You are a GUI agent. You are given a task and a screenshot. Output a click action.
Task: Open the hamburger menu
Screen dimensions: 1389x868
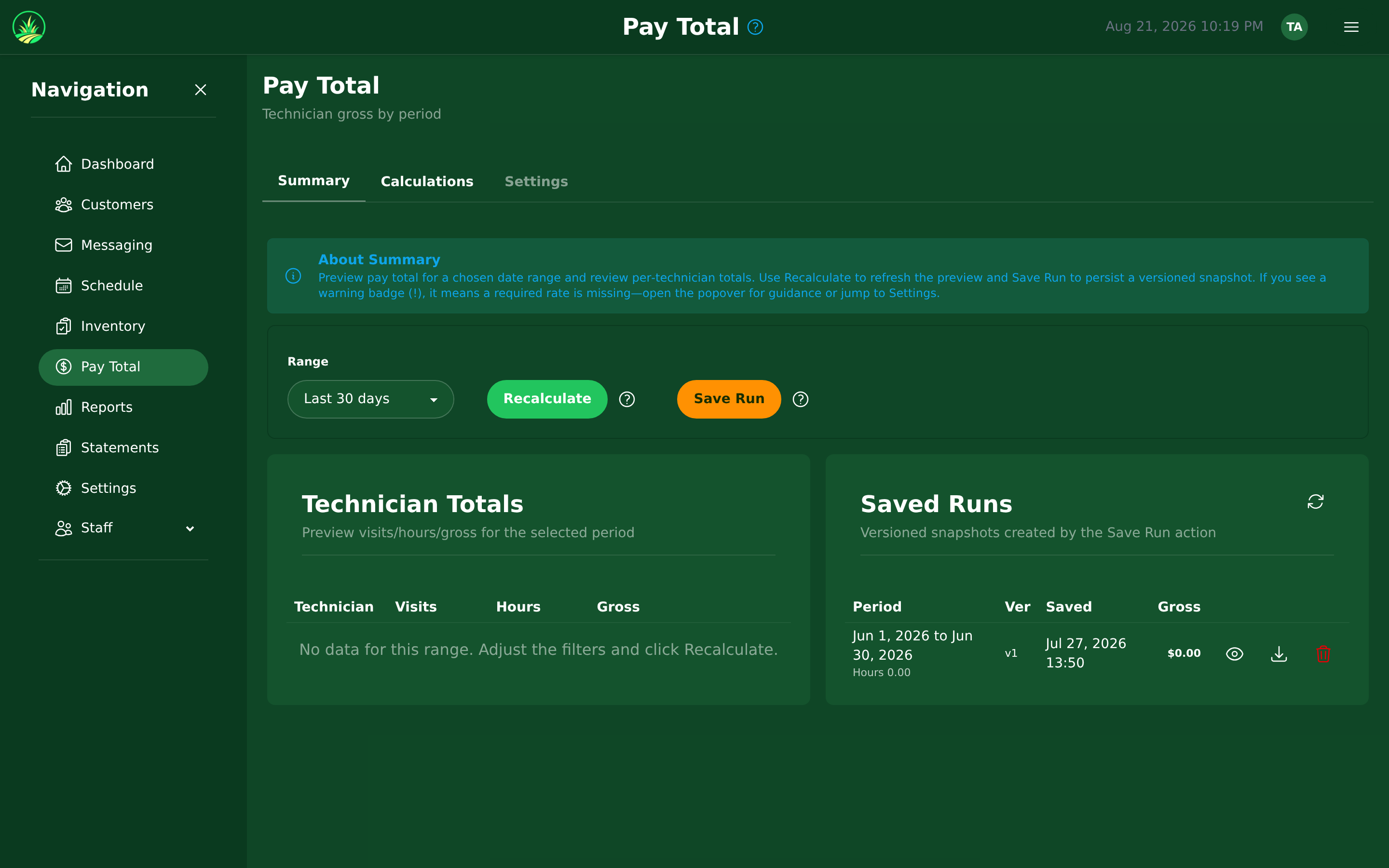[1351, 27]
